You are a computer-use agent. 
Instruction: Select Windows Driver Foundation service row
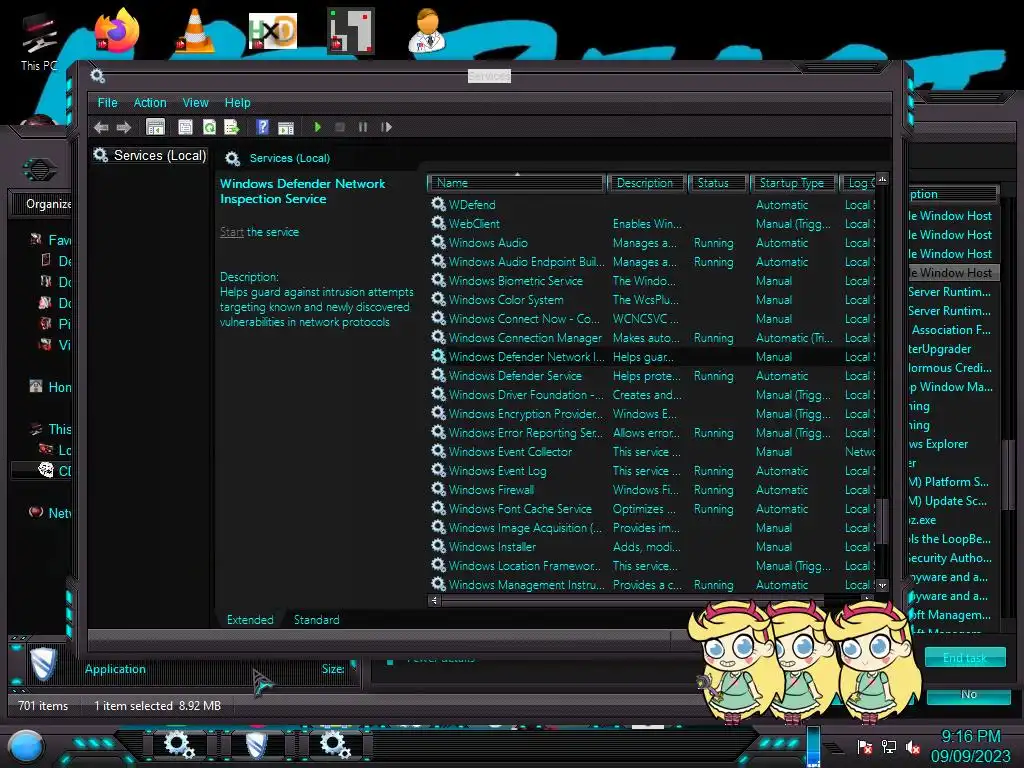pyautogui.click(x=652, y=395)
